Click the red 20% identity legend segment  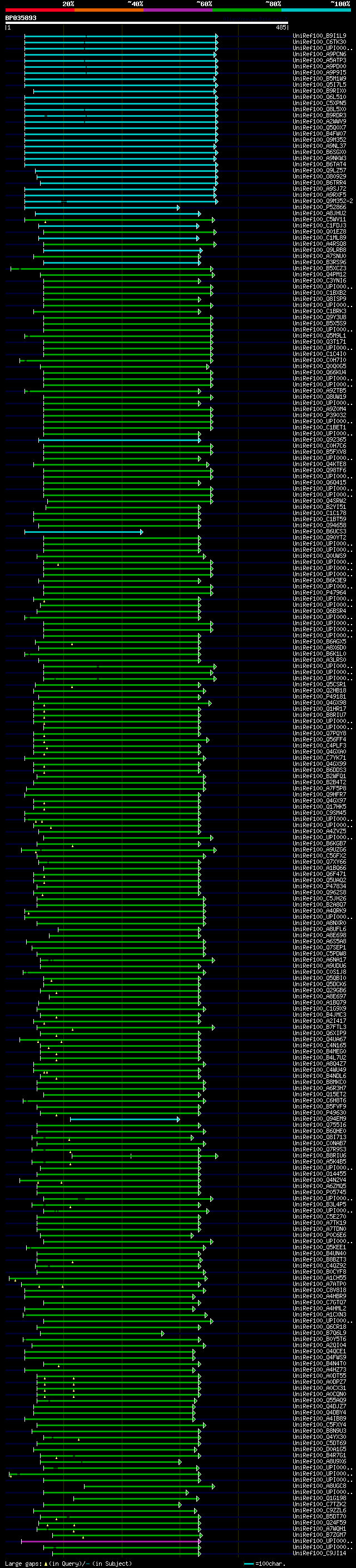click(x=39, y=10)
